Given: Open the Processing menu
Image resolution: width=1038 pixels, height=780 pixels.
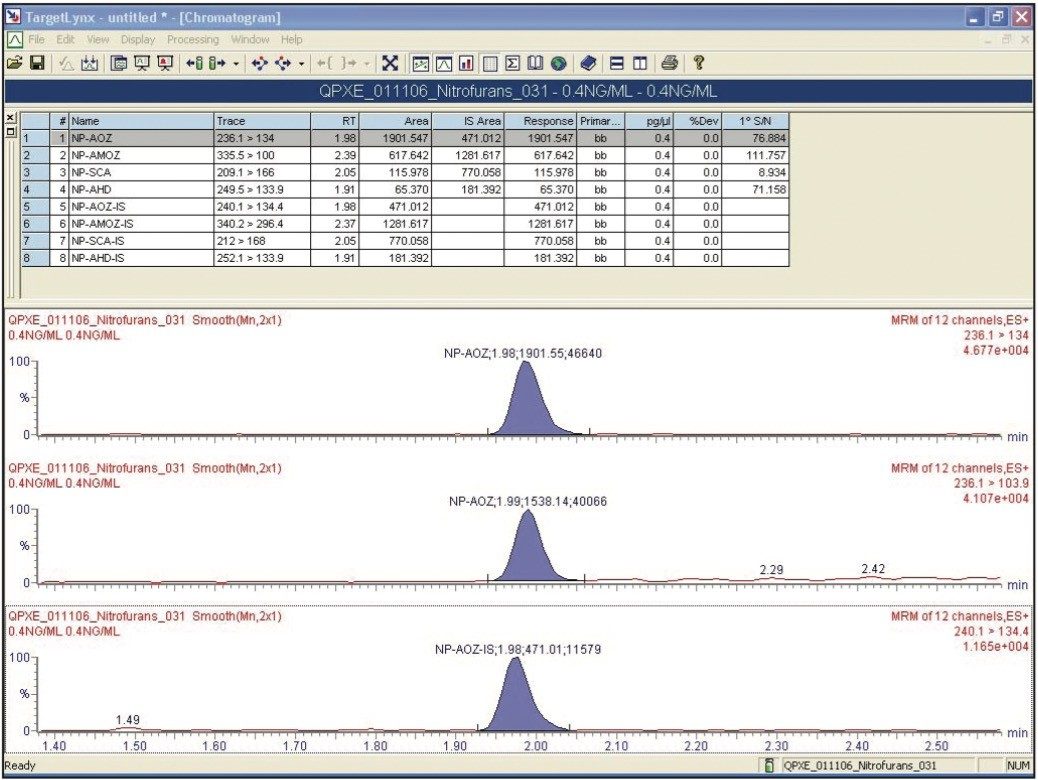Looking at the screenshot, I should pyautogui.click(x=193, y=39).
